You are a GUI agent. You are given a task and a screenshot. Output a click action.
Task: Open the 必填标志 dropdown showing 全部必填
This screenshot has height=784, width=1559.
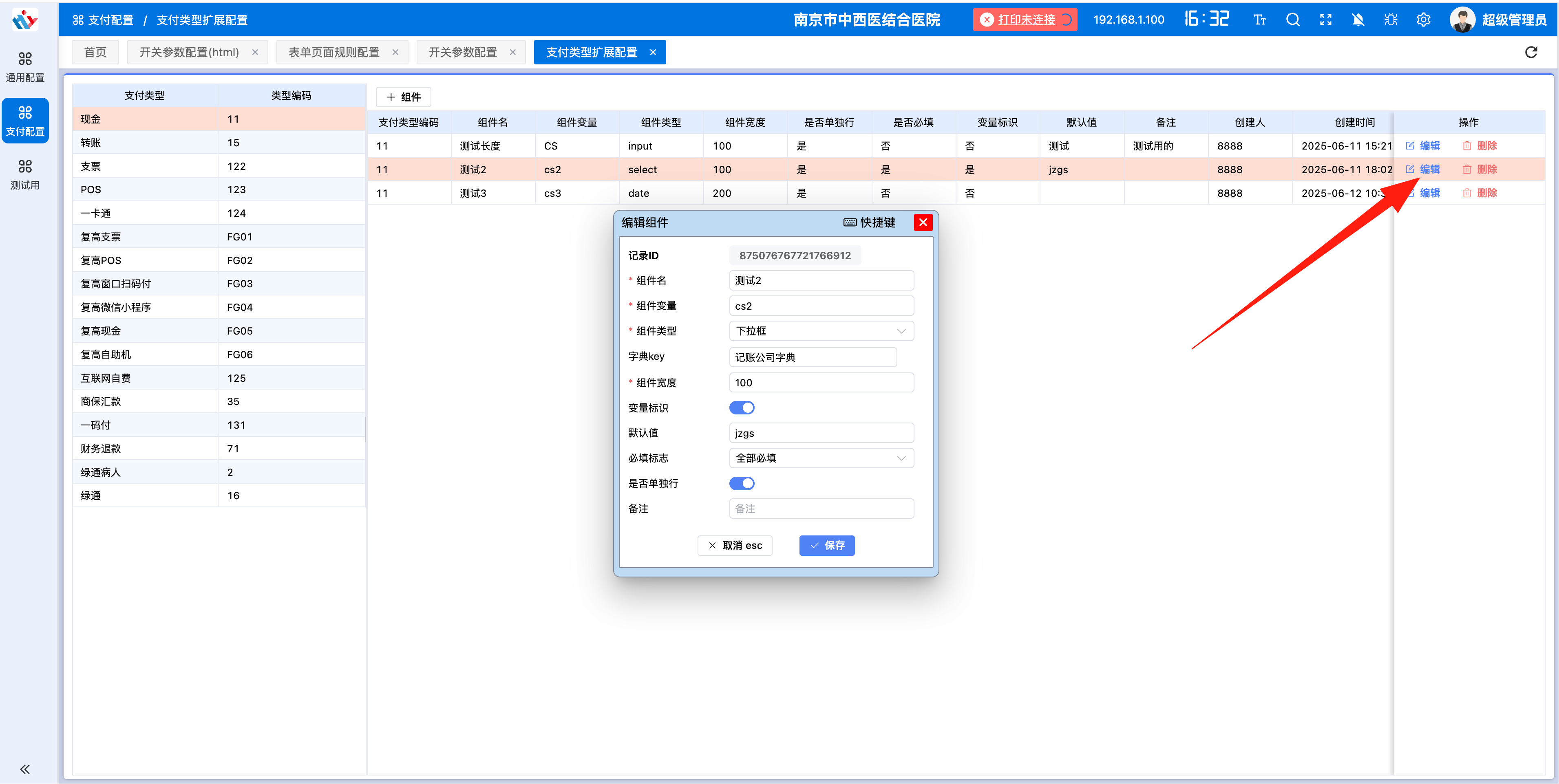821,458
